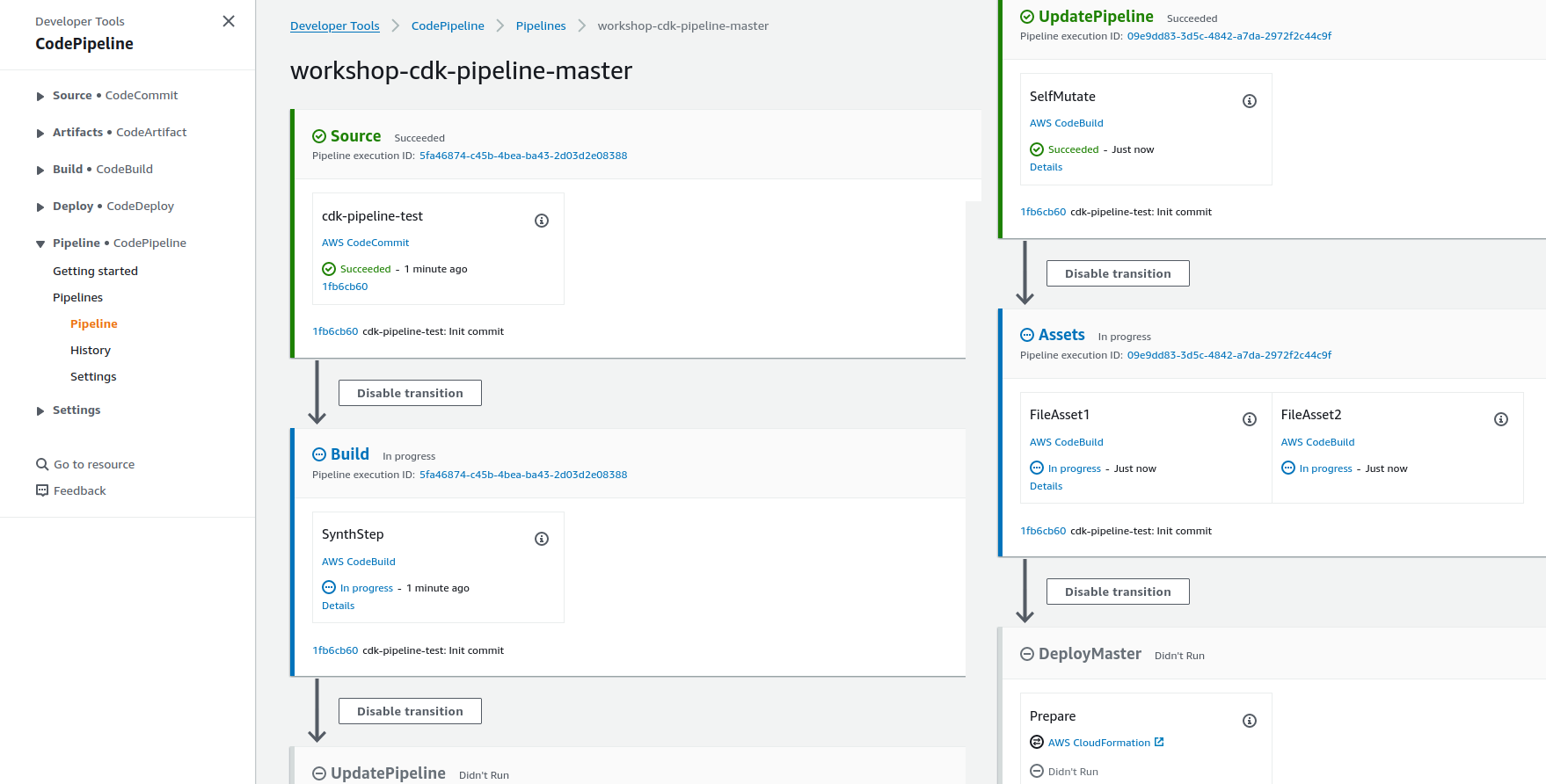Go to Developer Tools breadcrumb

(x=335, y=26)
